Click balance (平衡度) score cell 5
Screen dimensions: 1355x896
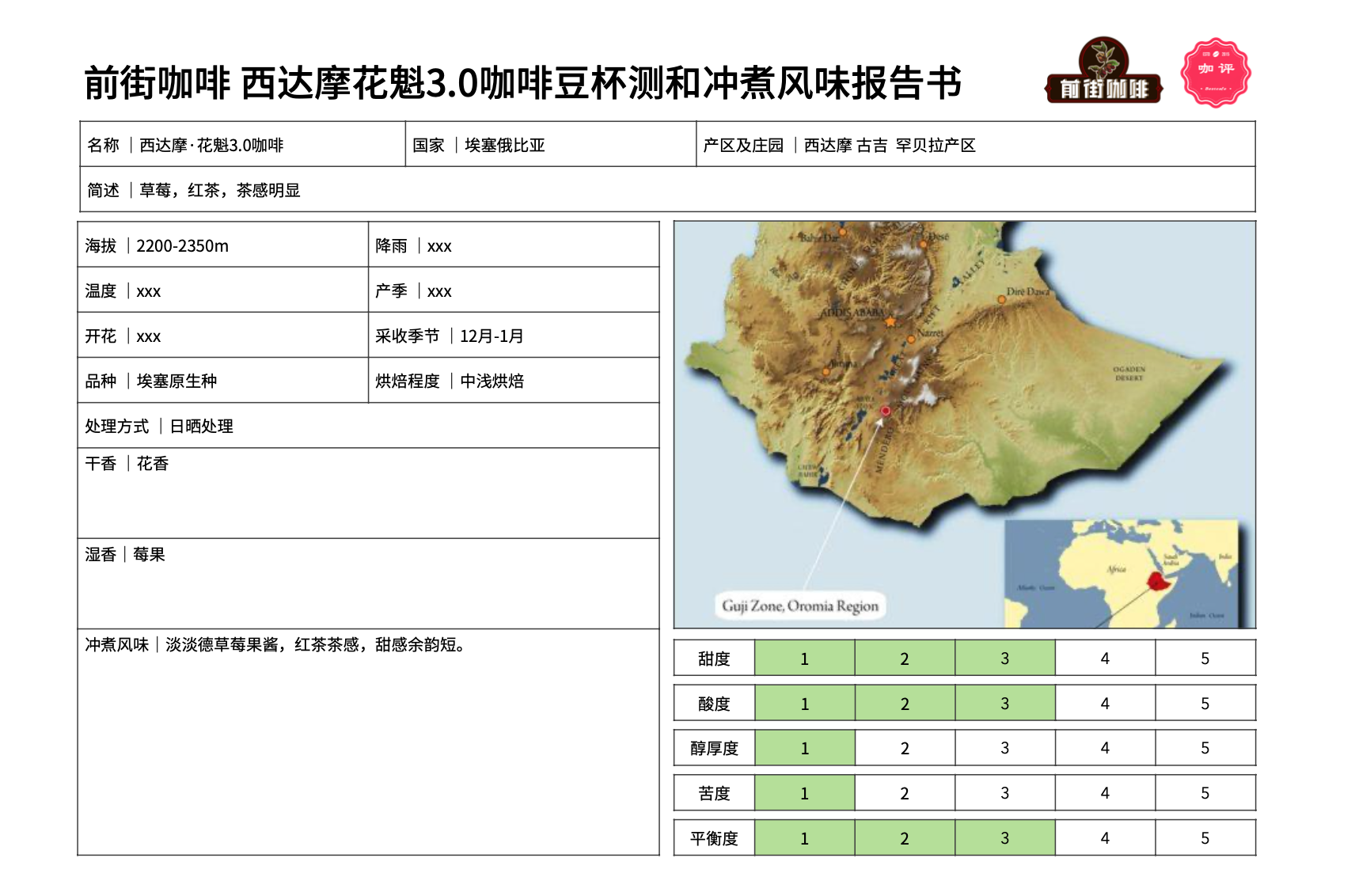[x=1205, y=838]
